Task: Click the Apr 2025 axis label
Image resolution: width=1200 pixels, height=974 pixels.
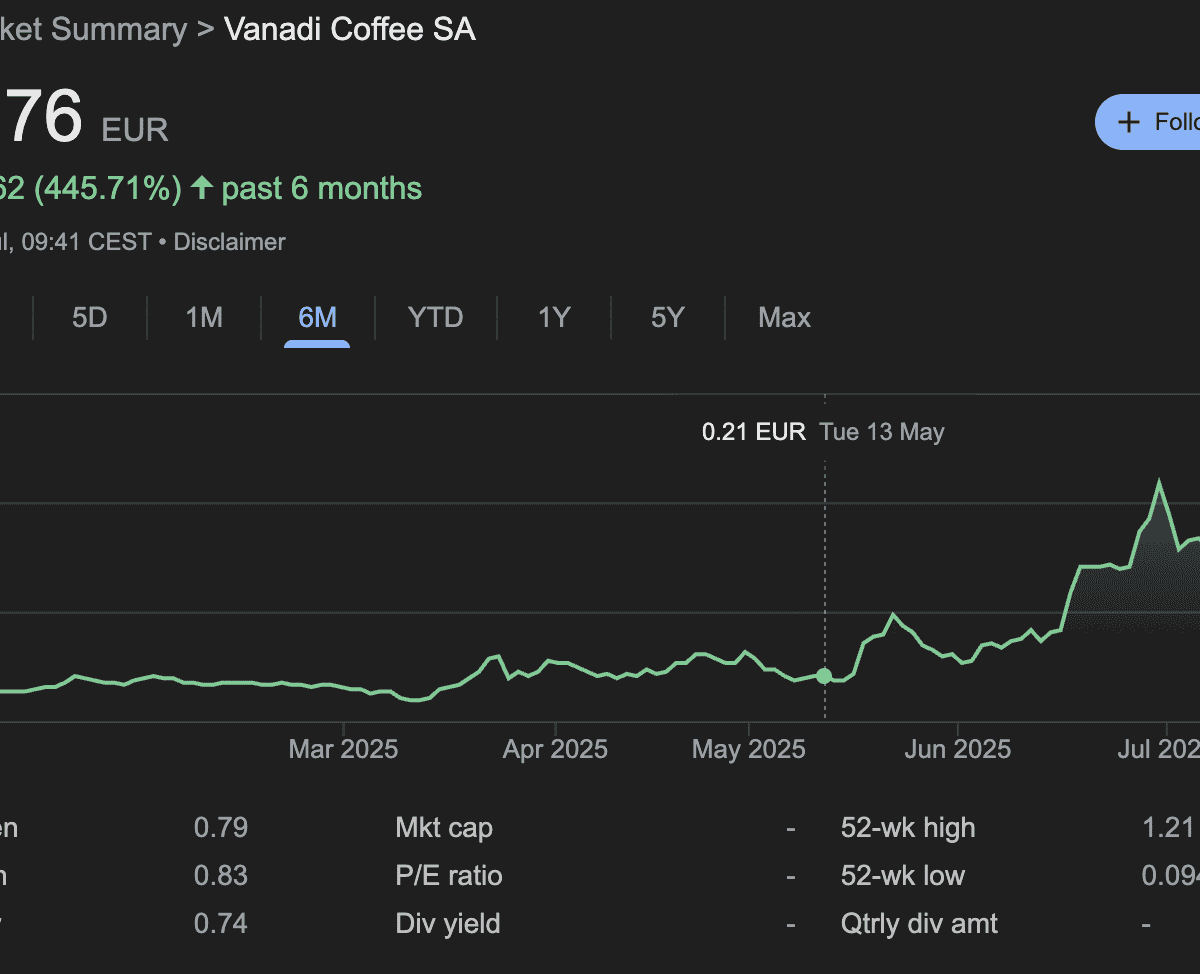Action: [x=555, y=749]
